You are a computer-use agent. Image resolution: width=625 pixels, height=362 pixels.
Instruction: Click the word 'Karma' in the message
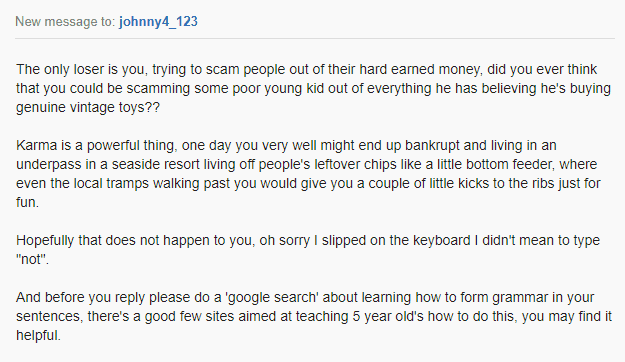coord(37,145)
